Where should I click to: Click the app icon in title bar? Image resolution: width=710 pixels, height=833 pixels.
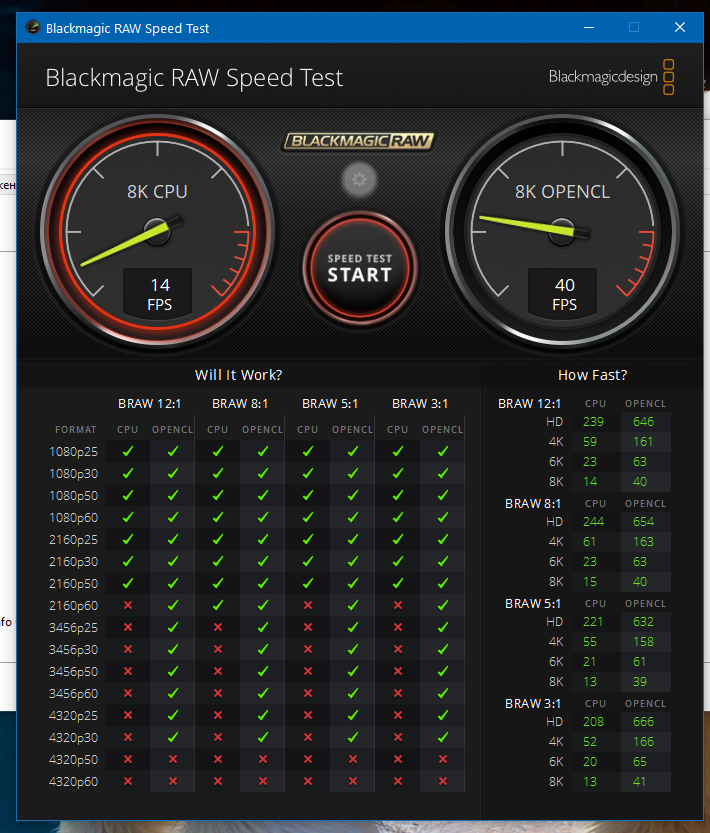[x=33, y=27]
